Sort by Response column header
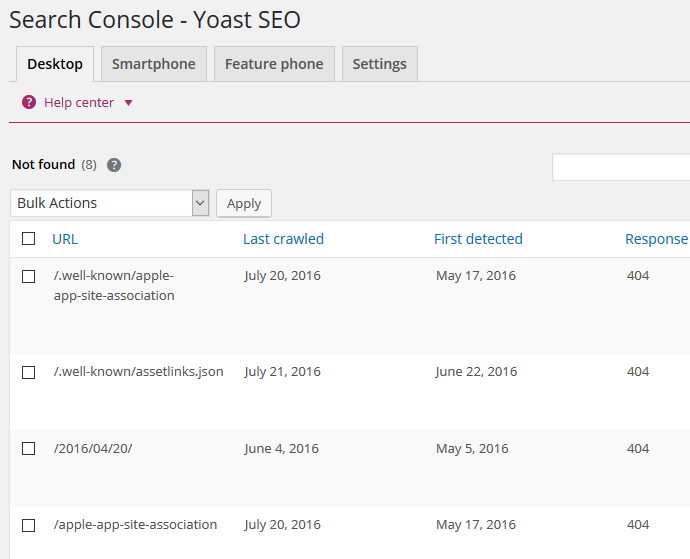Viewport: 690px width, 559px height. (x=657, y=239)
